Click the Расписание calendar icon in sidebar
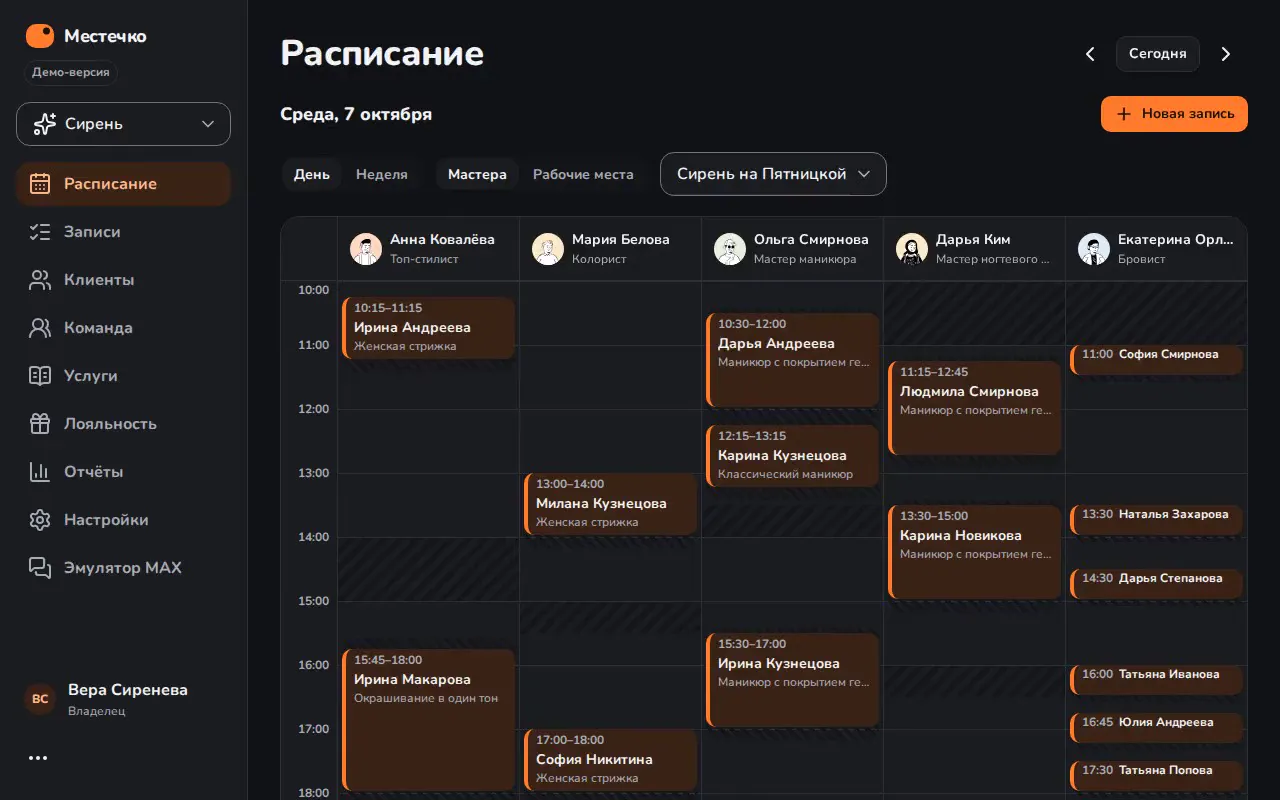This screenshot has width=1280, height=800. pyautogui.click(x=40, y=184)
